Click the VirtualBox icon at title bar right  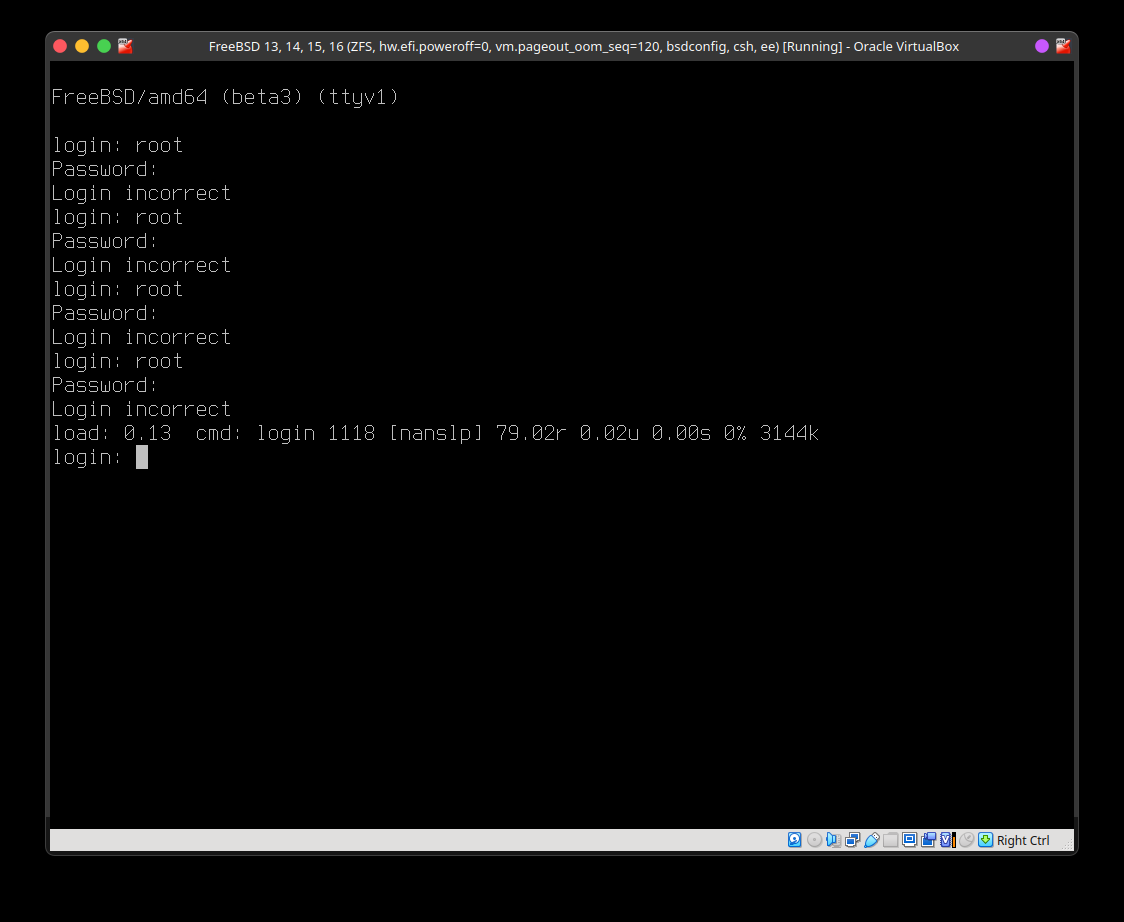[x=1062, y=46]
